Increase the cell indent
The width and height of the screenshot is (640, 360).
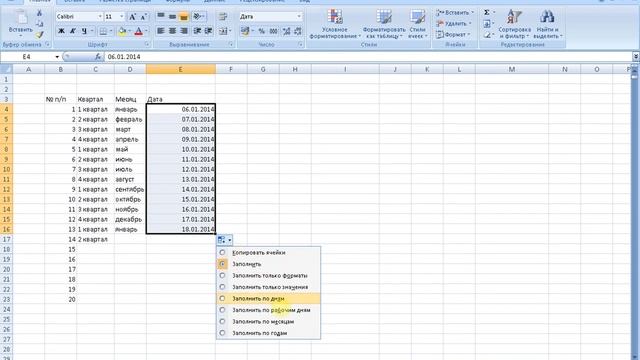click(208, 31)
